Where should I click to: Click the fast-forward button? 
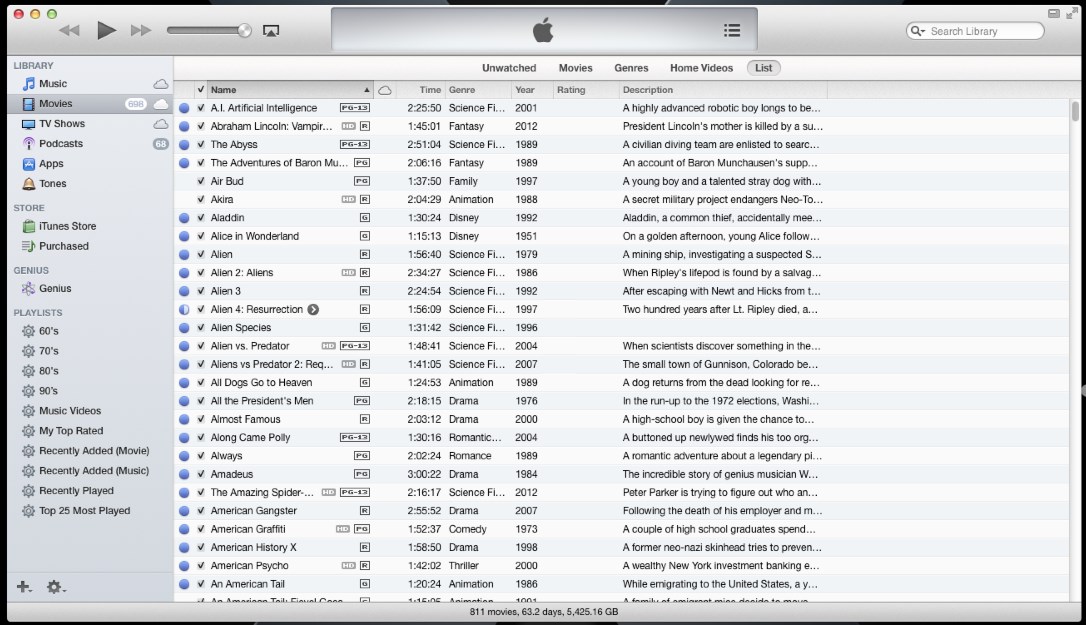click(141, 30)
